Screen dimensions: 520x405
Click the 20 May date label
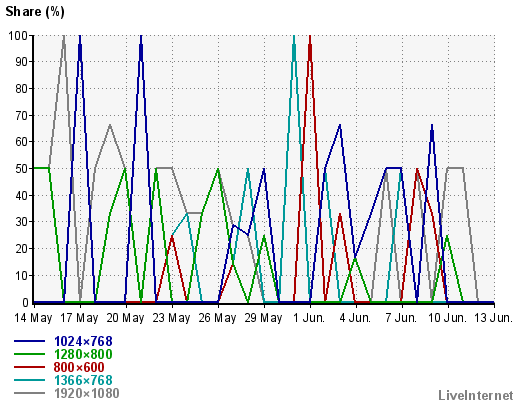click(x=125, y=318)
